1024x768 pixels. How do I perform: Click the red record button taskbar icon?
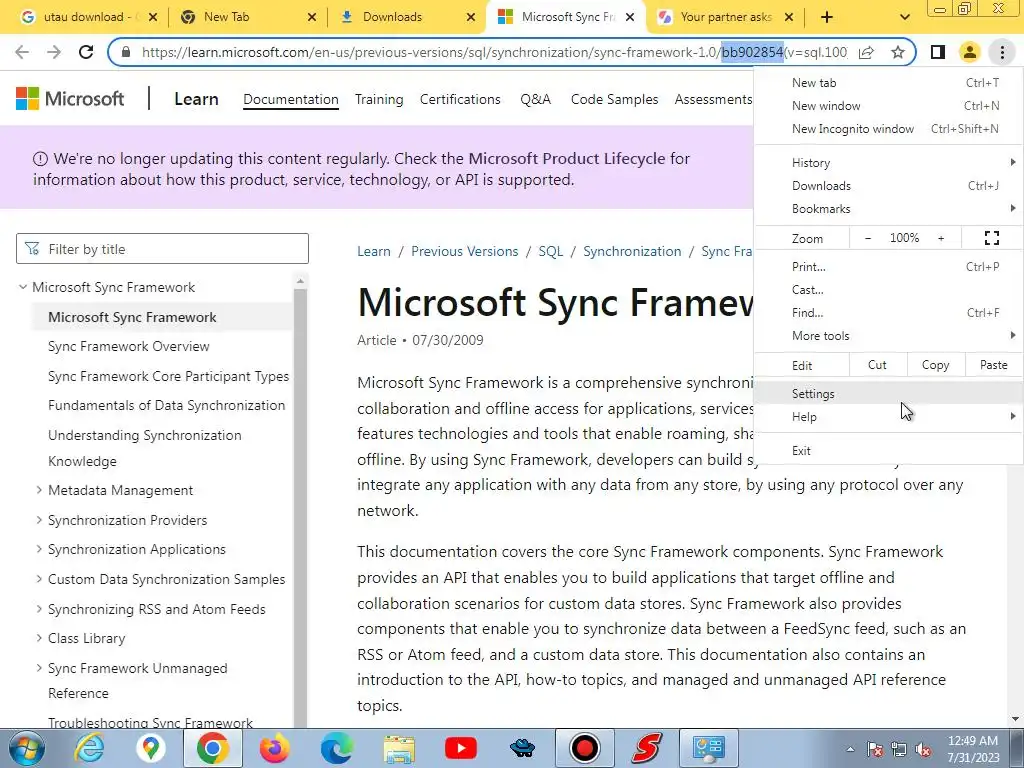click(584, 748)
